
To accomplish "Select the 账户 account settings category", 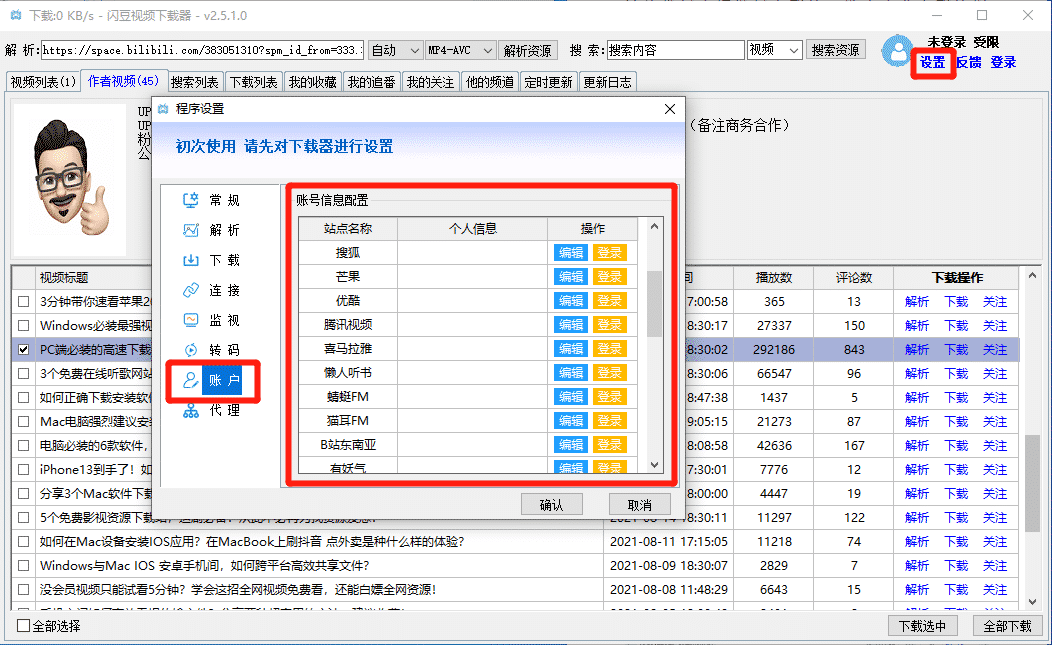I will [x=211, y=380].
